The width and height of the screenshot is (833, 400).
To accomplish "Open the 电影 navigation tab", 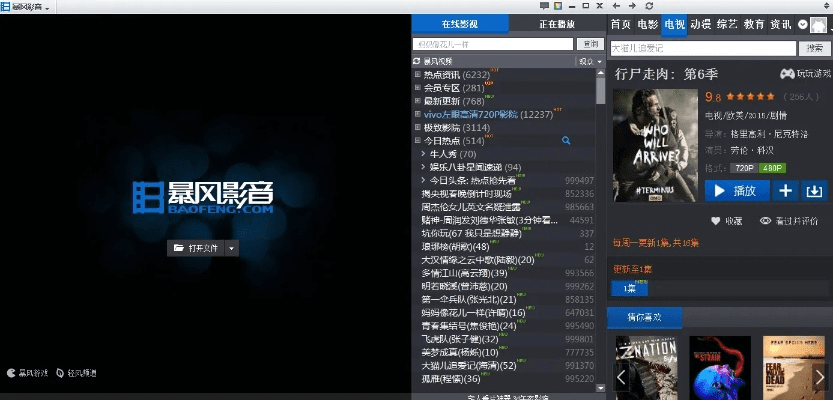I will (x=647, y=24).
